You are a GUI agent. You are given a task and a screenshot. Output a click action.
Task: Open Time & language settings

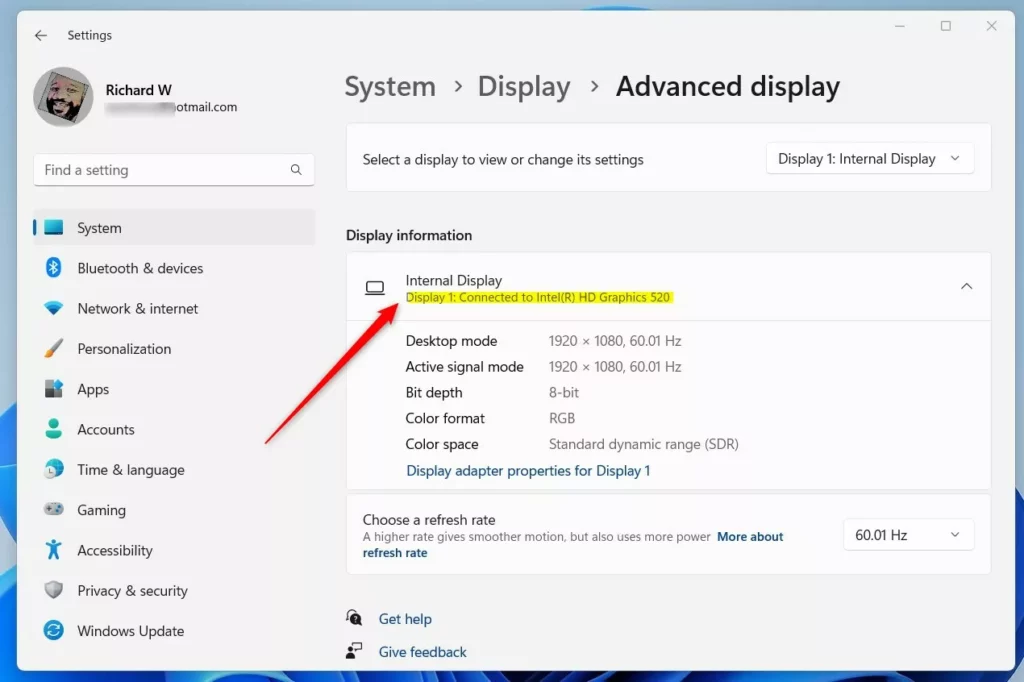174,470
